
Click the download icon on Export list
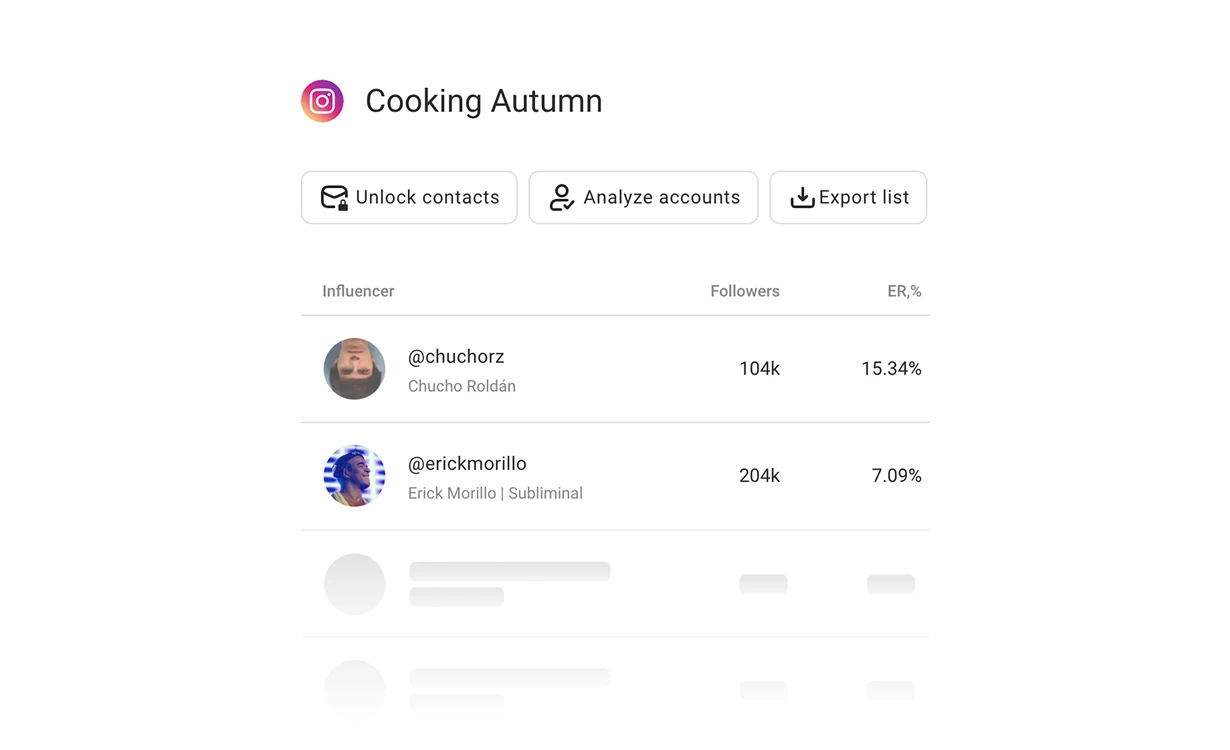pos(801,197)
